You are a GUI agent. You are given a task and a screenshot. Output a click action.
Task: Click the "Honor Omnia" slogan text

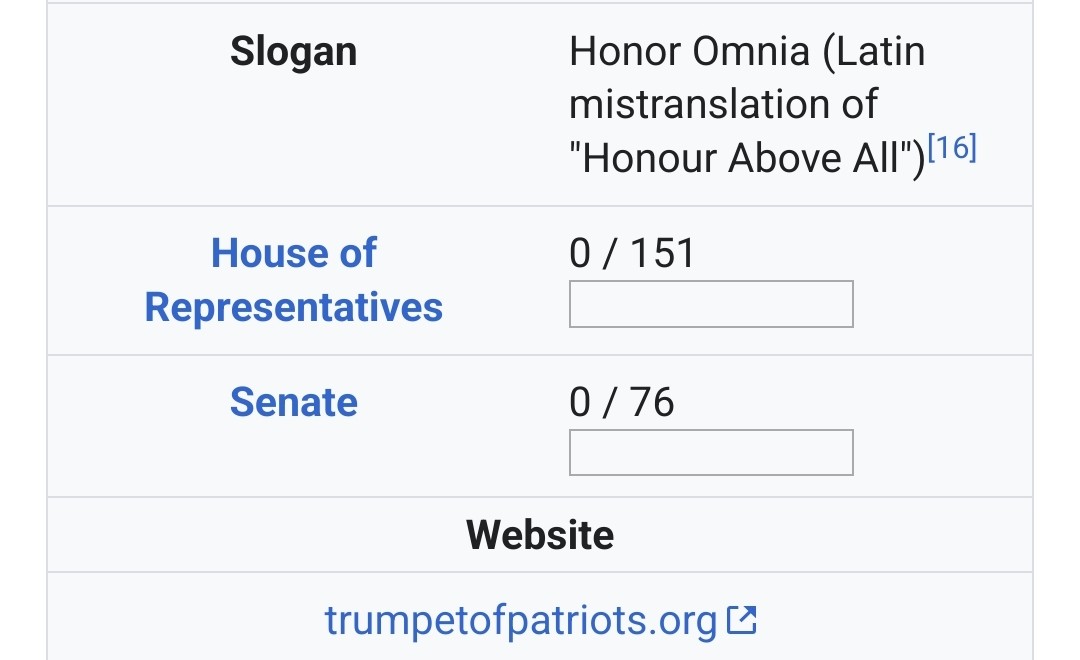(x=688, y=52)
